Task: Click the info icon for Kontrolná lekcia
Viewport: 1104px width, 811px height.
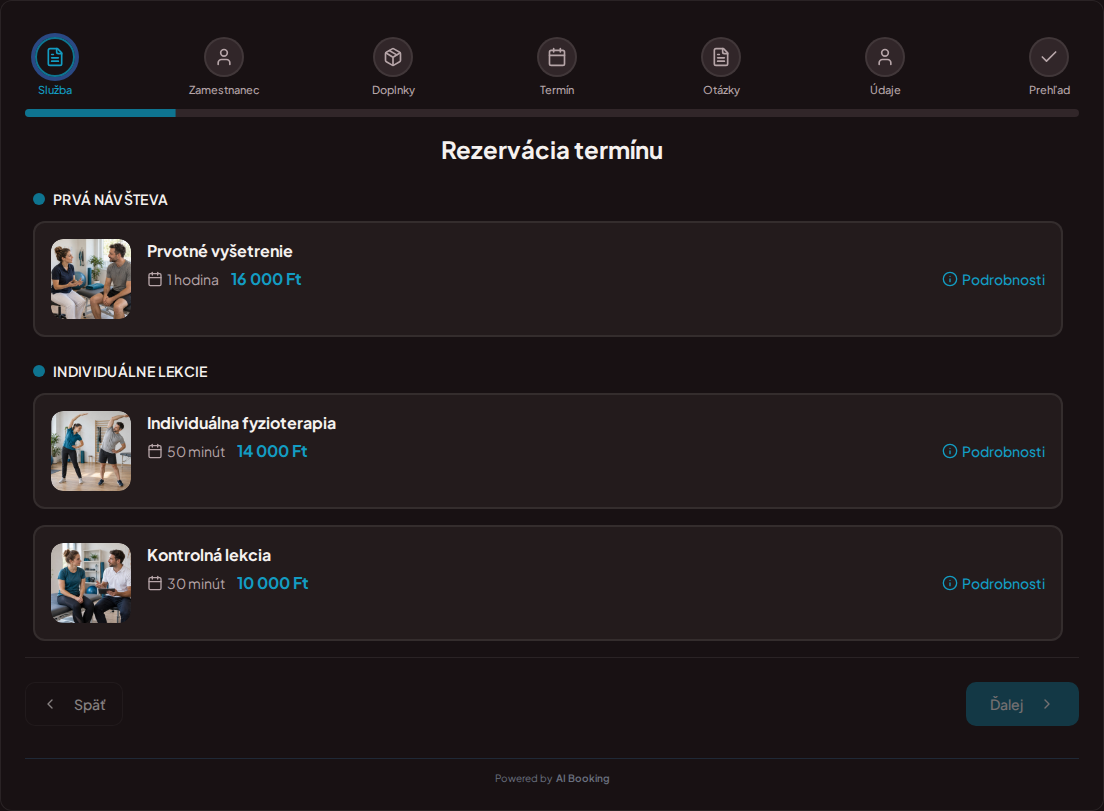Action: click(x=950, y=584)
